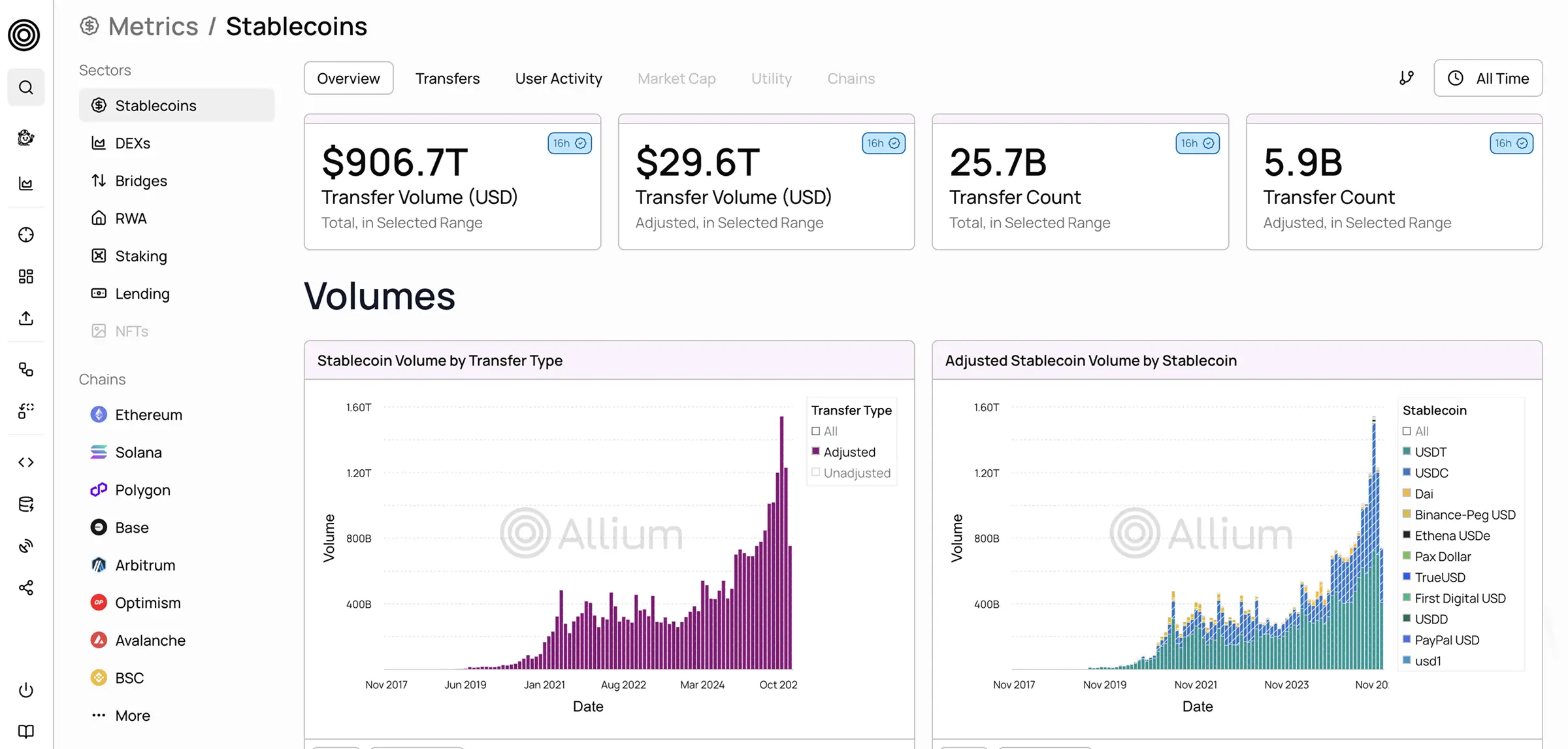Click the database query icon in sidebar
The width and height of the screenshot is (1568, 749).
(25, 503)
